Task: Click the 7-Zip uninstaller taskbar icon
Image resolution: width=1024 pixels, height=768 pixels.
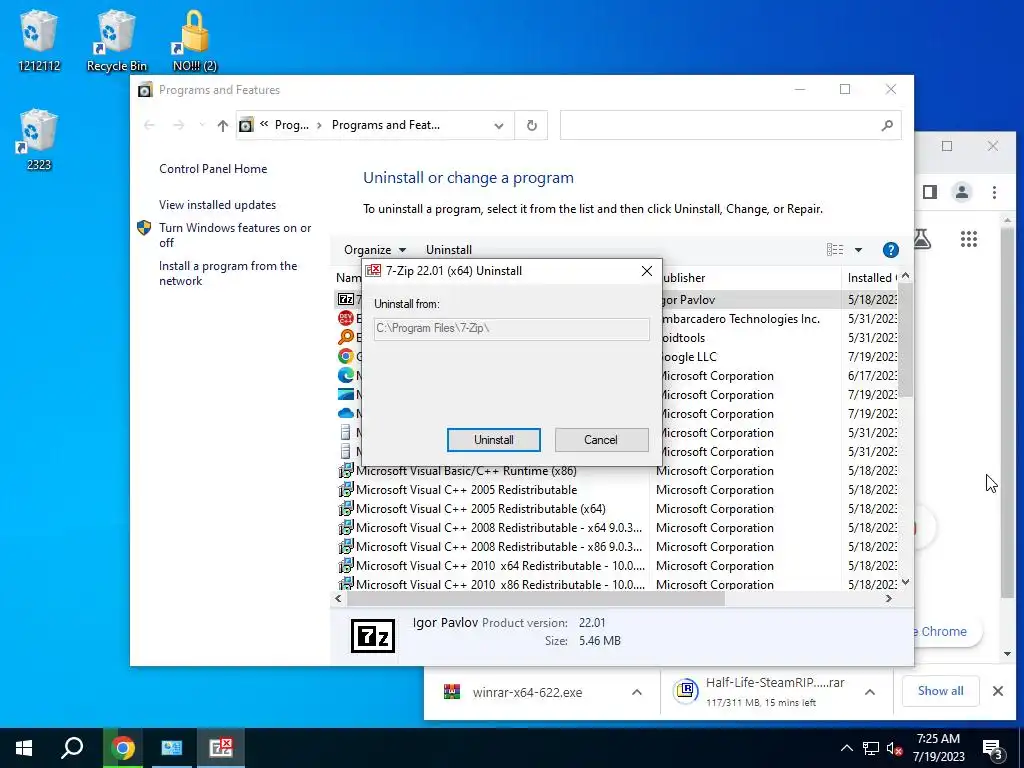Action: click(220, 748)
